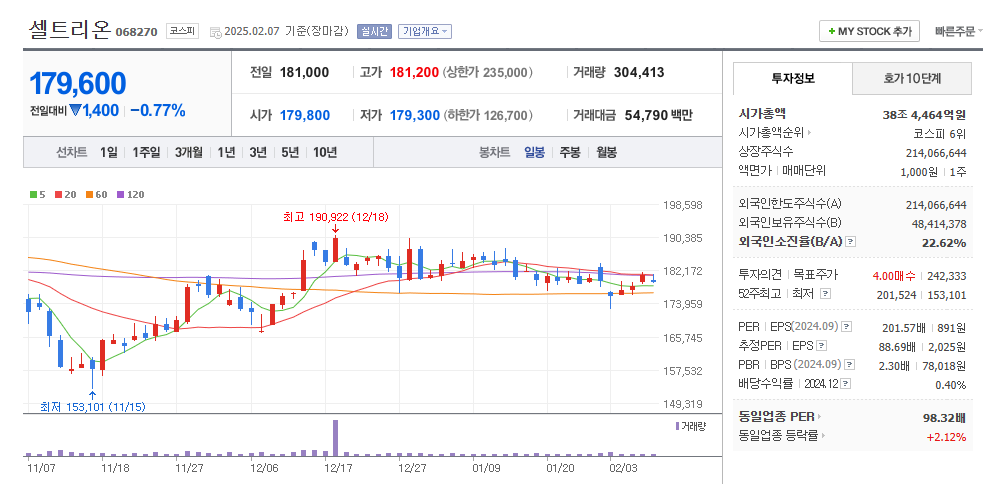Select the 1년 line chart period
This screenshot has height=484, width=998.
point(226,152)
